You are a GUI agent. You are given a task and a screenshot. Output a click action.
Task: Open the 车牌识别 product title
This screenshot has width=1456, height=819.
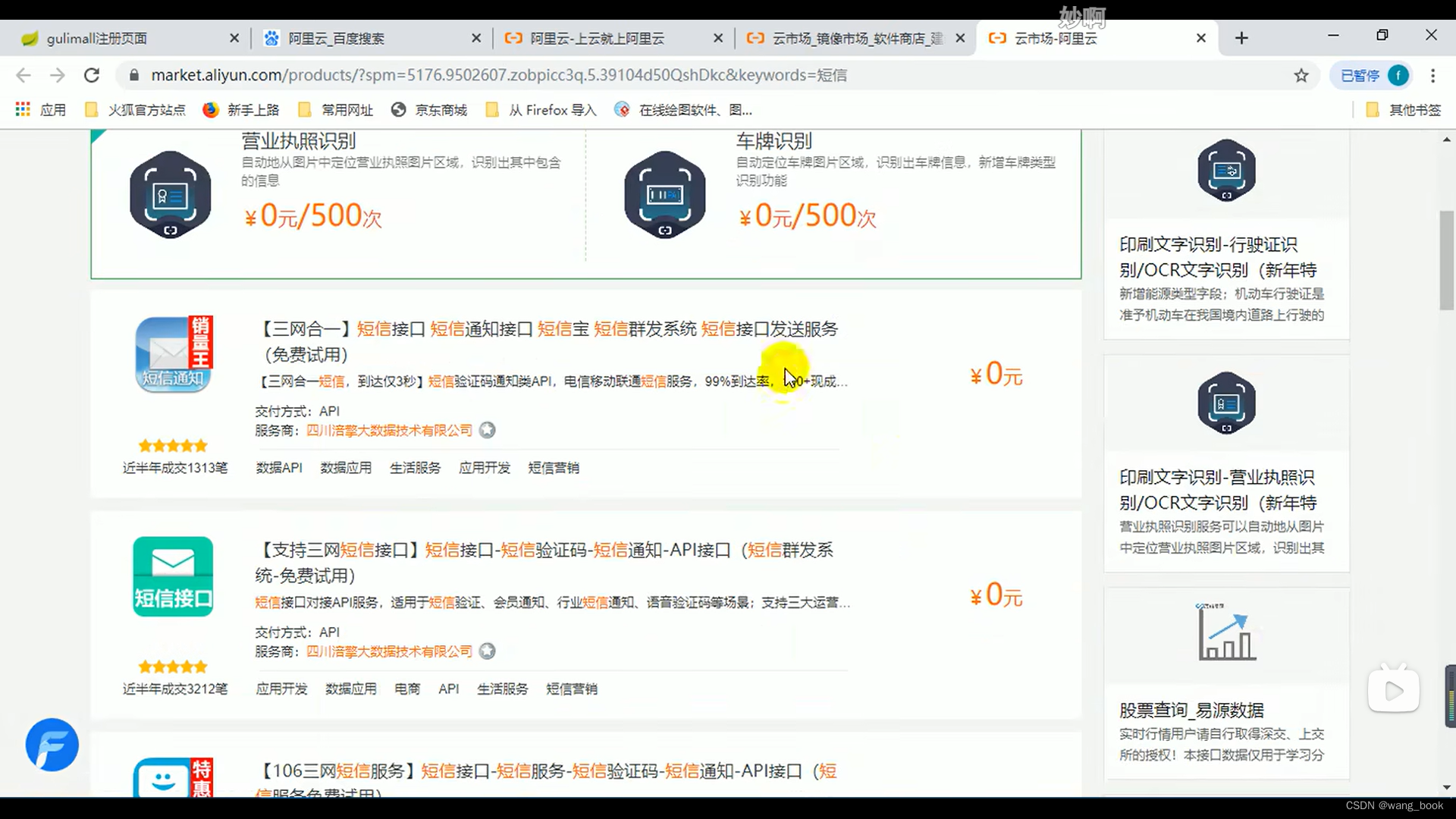point(773,140)
